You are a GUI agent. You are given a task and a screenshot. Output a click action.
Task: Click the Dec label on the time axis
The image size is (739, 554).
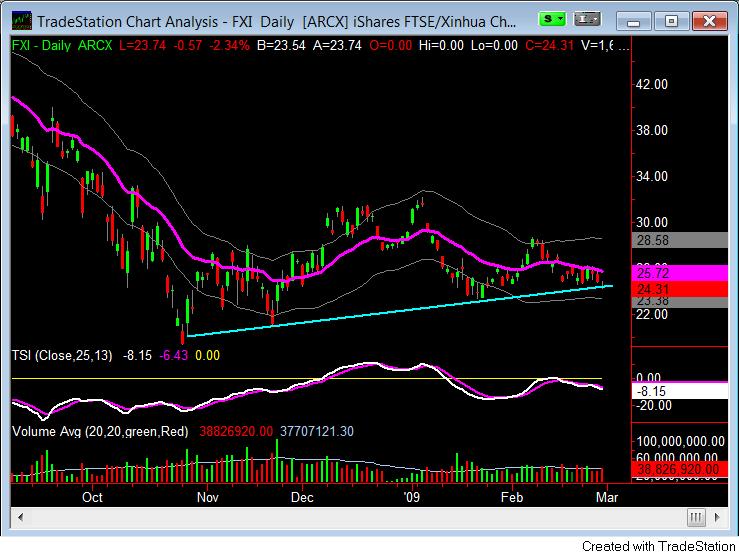[302, 497]
